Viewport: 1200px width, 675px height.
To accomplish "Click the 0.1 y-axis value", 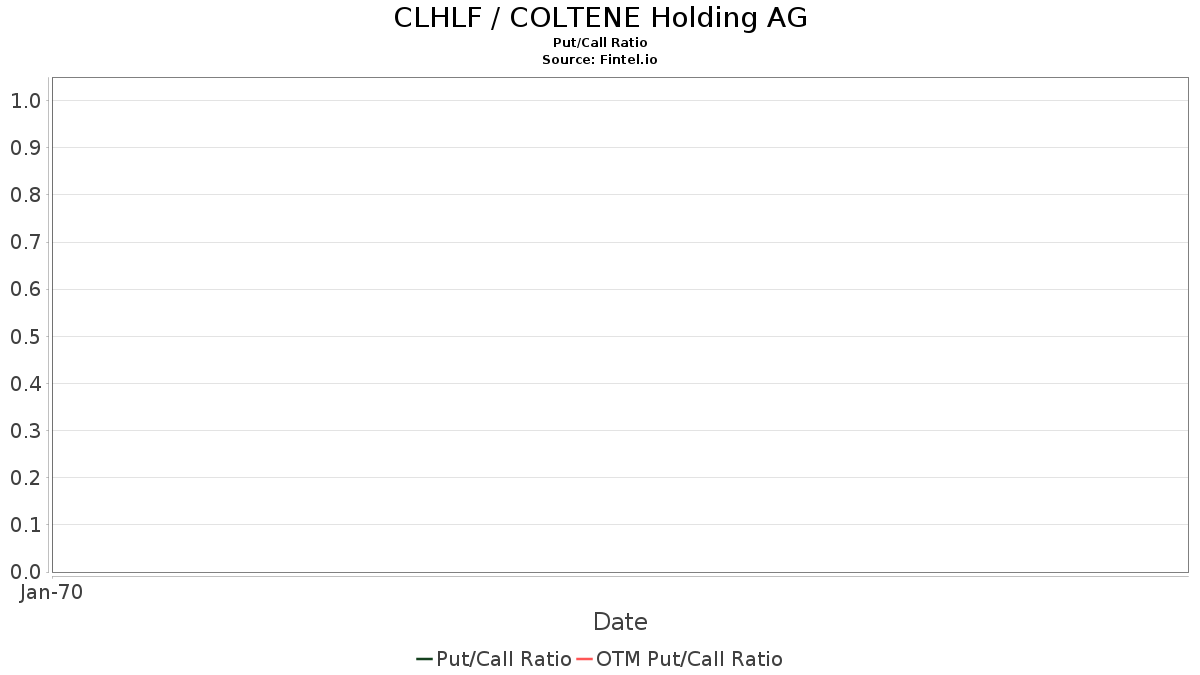I will point(25,525).
